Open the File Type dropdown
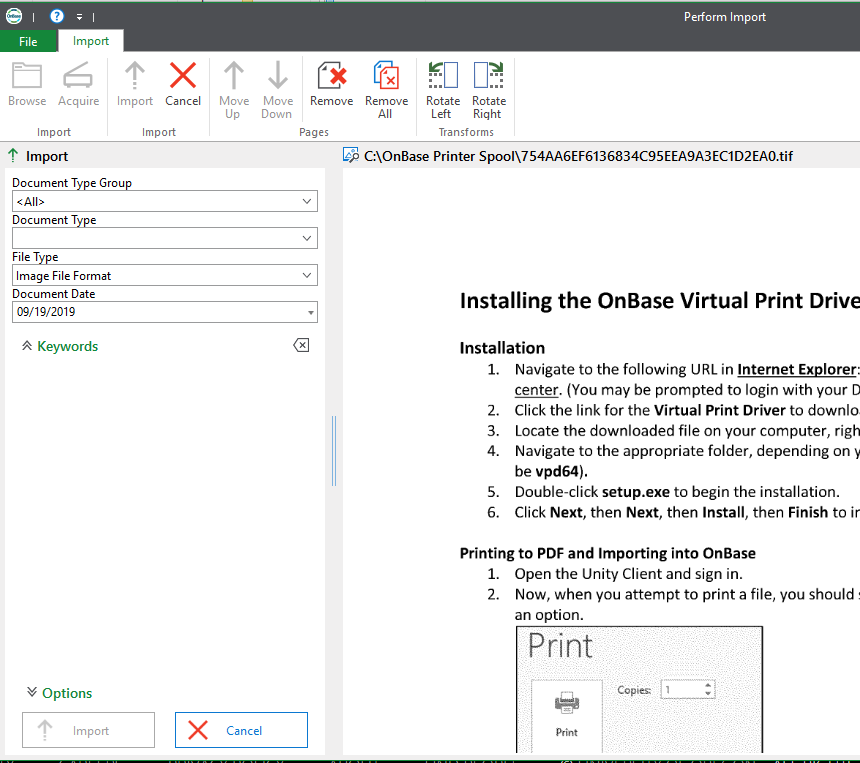860x763 pixels. pos(165,275)
